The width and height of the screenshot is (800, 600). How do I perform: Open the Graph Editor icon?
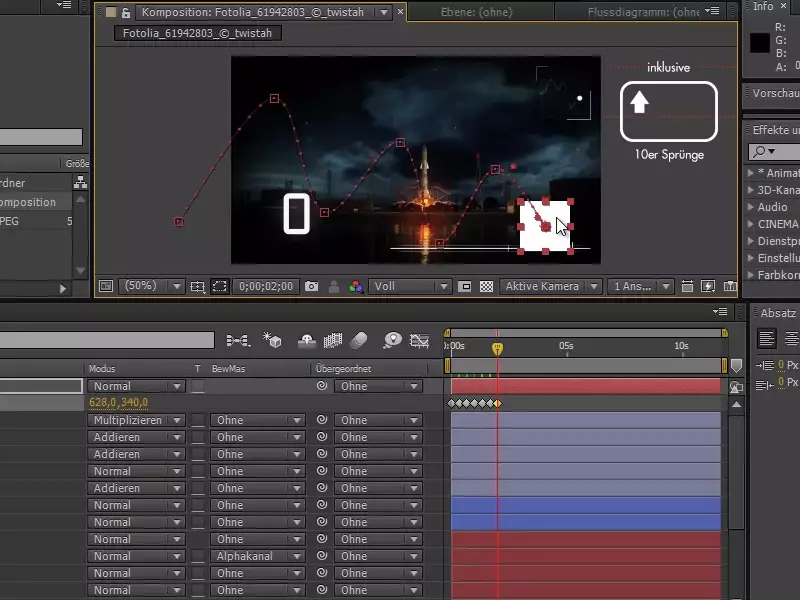pos(420,341)
